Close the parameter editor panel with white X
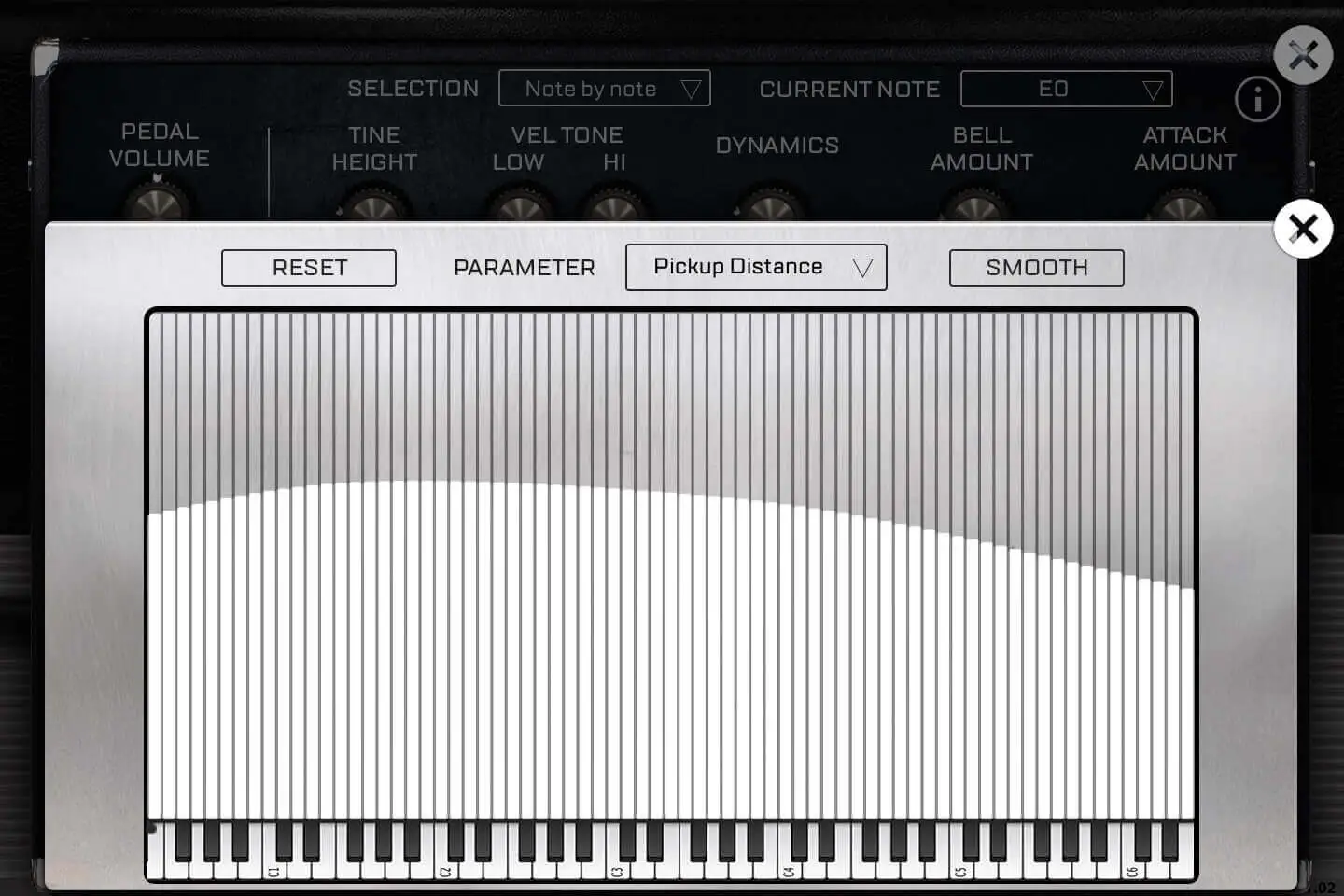 [1303, 229]
